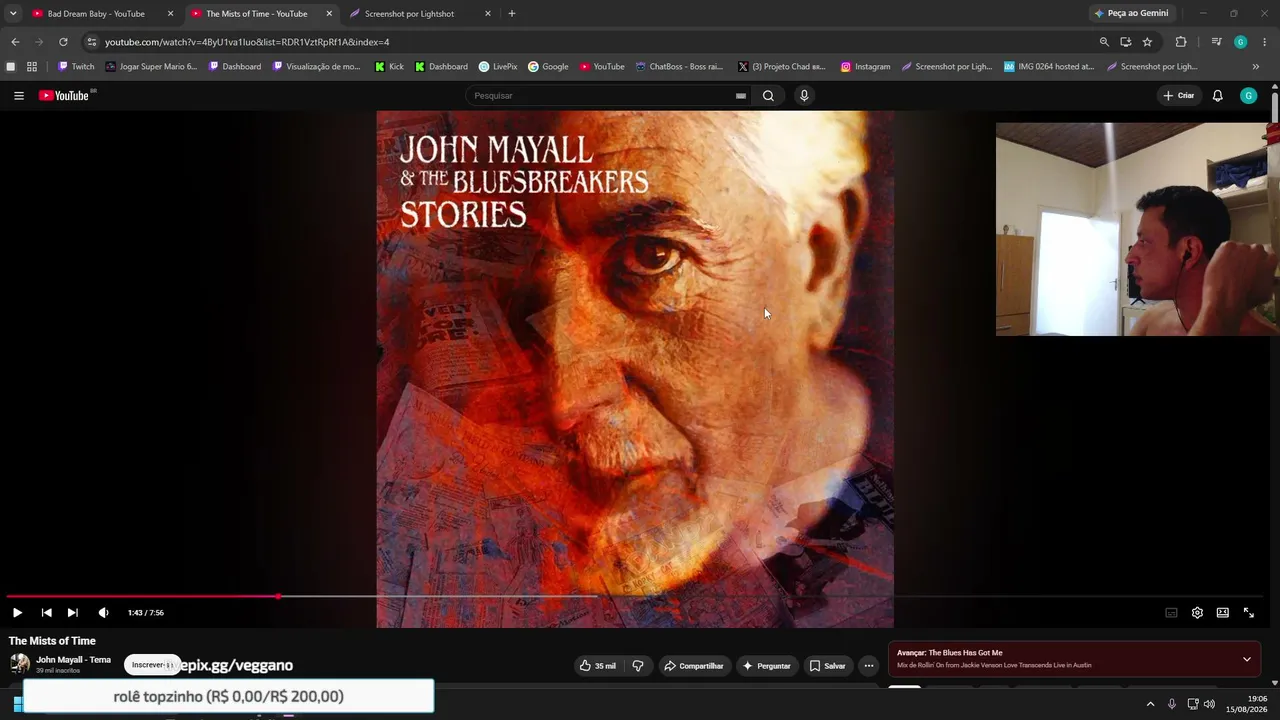Focus the Pesquisar search field
This screenshot has height=720, width=1280.
pos(602,96)
